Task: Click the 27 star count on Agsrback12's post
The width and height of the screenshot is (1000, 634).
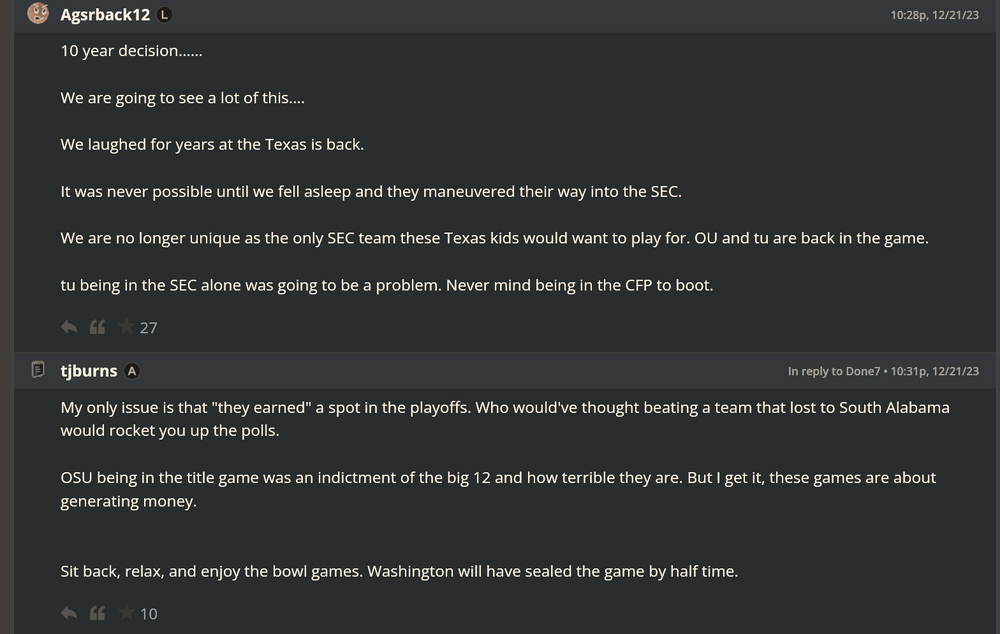Action: [x=149, y=328]
